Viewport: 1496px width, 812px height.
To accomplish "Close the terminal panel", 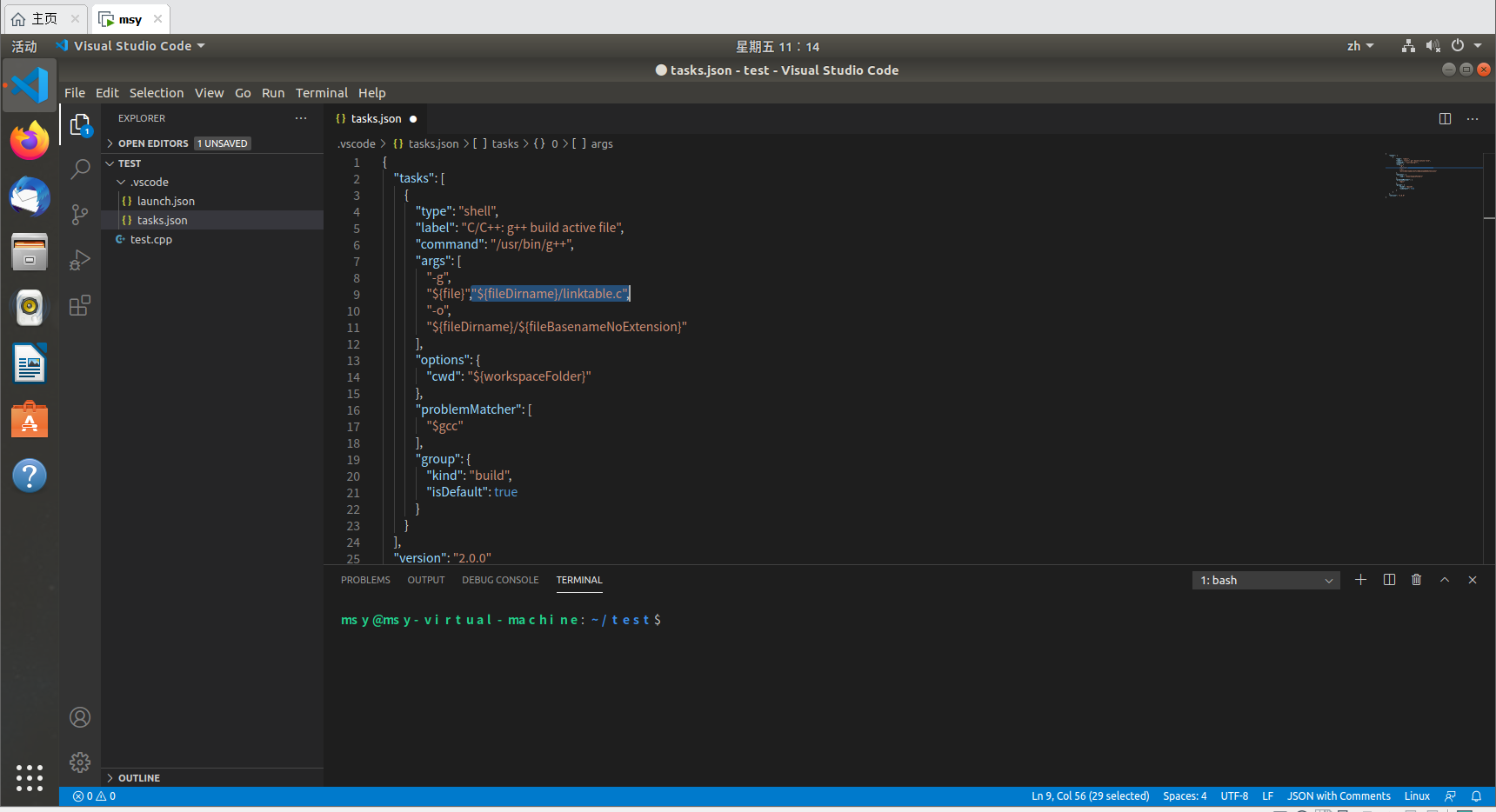I will (x=1473, y=580).
